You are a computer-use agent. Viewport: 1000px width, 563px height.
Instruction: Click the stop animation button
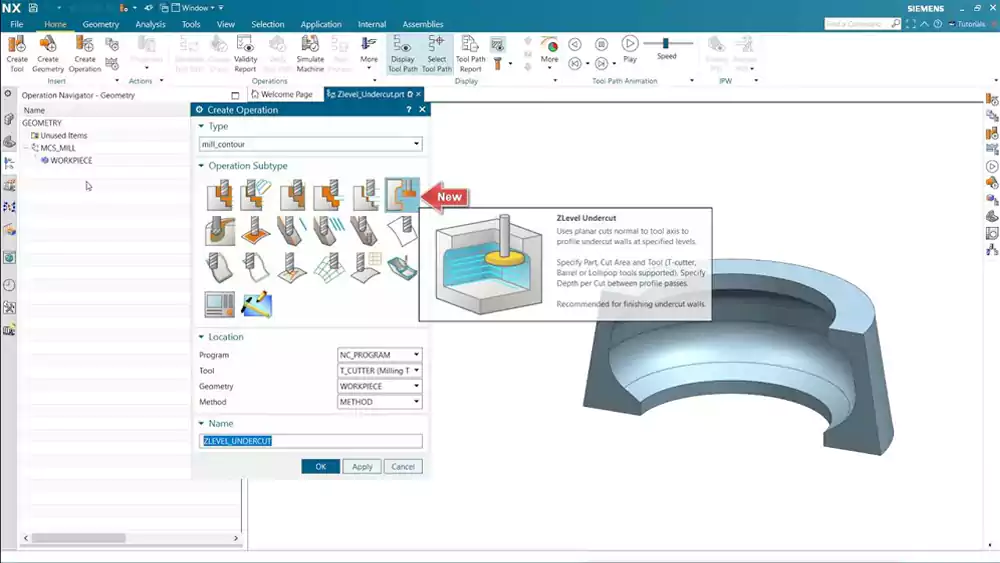click(x=601, y=44)
